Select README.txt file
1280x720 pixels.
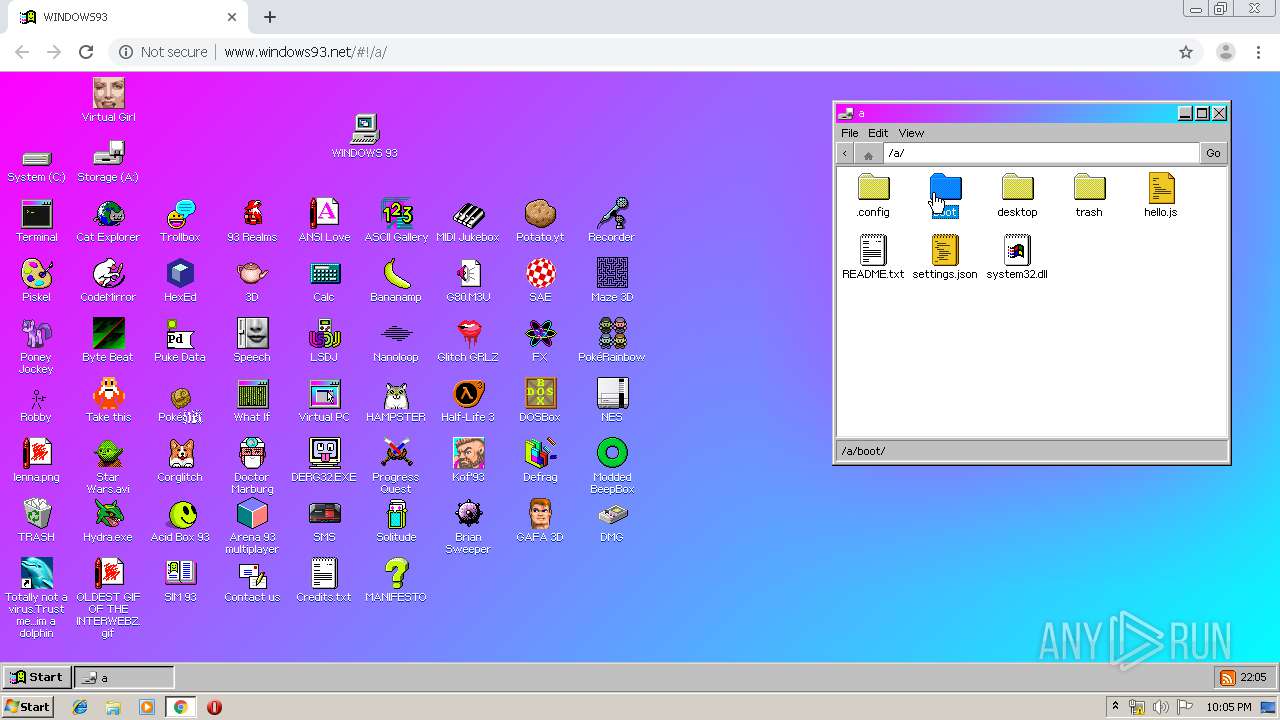pos(873,257)
